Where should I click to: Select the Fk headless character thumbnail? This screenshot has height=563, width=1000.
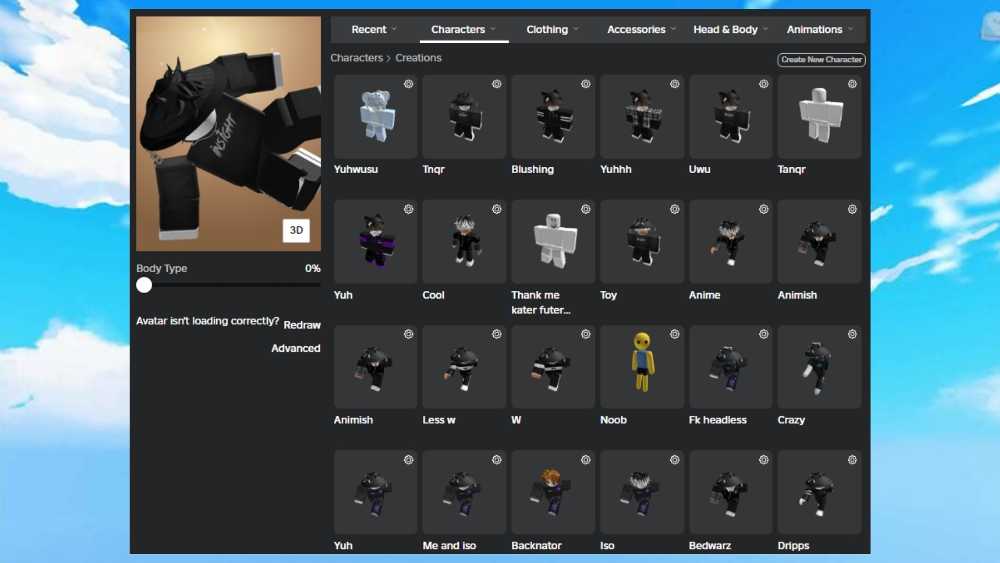pos(730,367)
